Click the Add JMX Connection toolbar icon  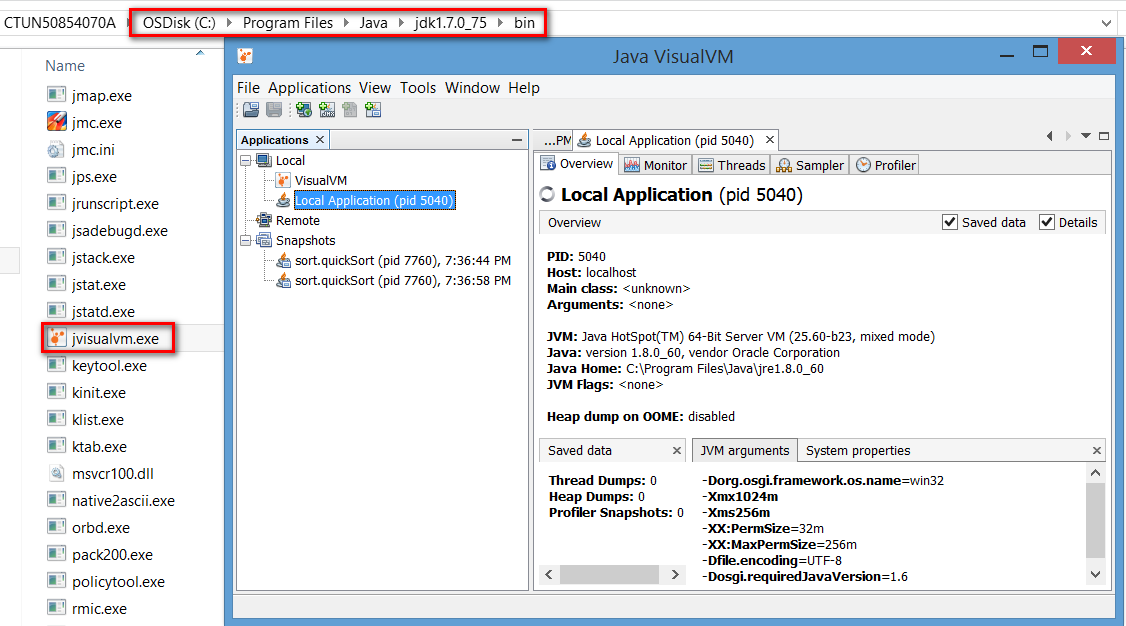tap(327, 110)
